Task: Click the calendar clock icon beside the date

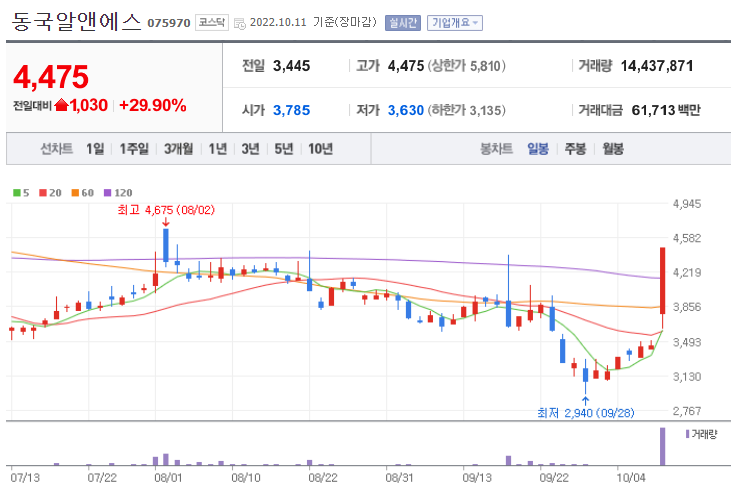Action: pos(240,23)
